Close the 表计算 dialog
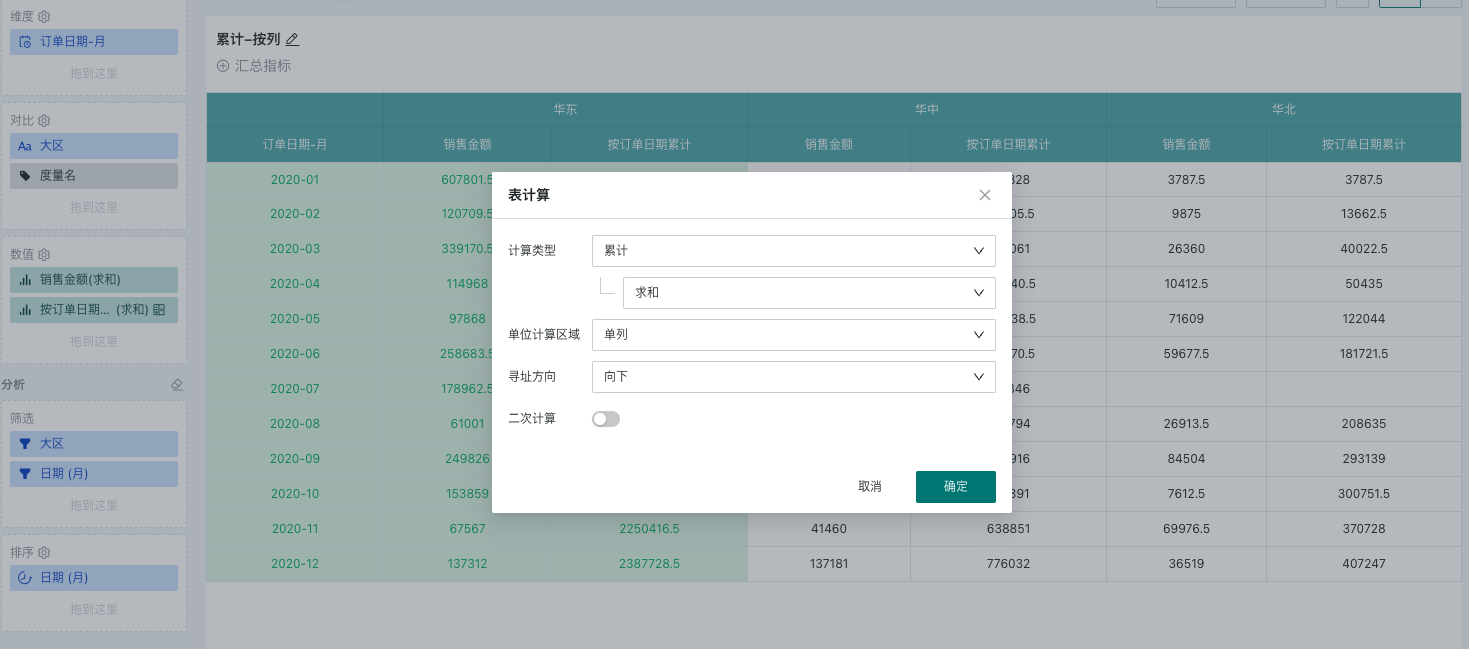The height and width of the screenshot is (649, 1469). (985, 195)
